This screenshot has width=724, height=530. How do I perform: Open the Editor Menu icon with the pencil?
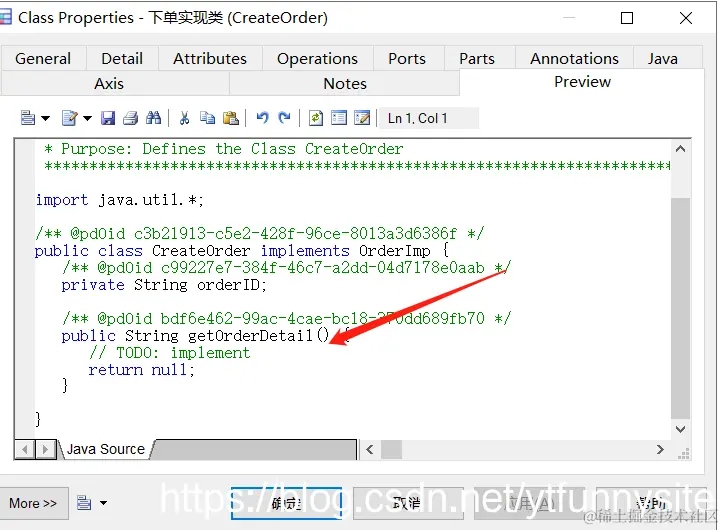click(x=70, y=118)
